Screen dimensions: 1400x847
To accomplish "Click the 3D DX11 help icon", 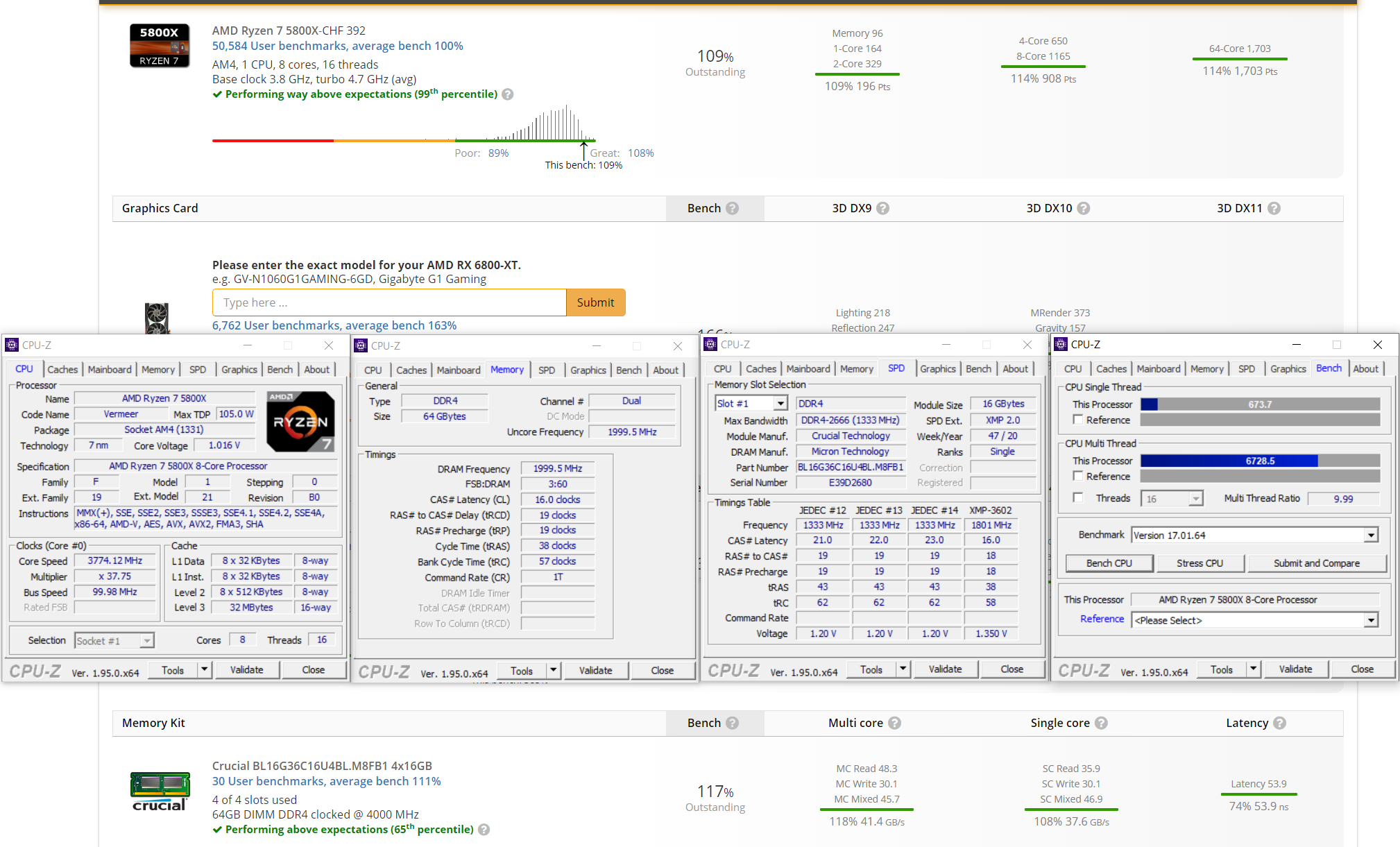I will (x=1274, y=208).
